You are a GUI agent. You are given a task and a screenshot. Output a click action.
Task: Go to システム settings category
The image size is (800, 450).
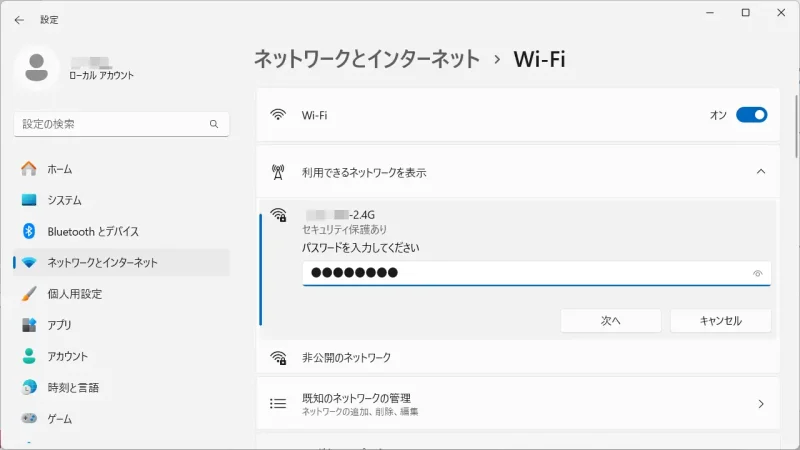(64, 200)
